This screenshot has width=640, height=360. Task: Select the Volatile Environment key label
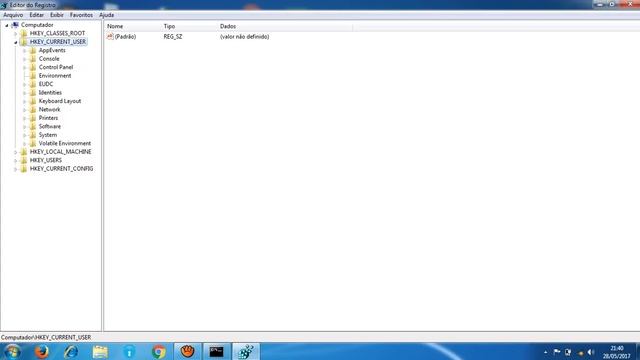tap(65, 143)
